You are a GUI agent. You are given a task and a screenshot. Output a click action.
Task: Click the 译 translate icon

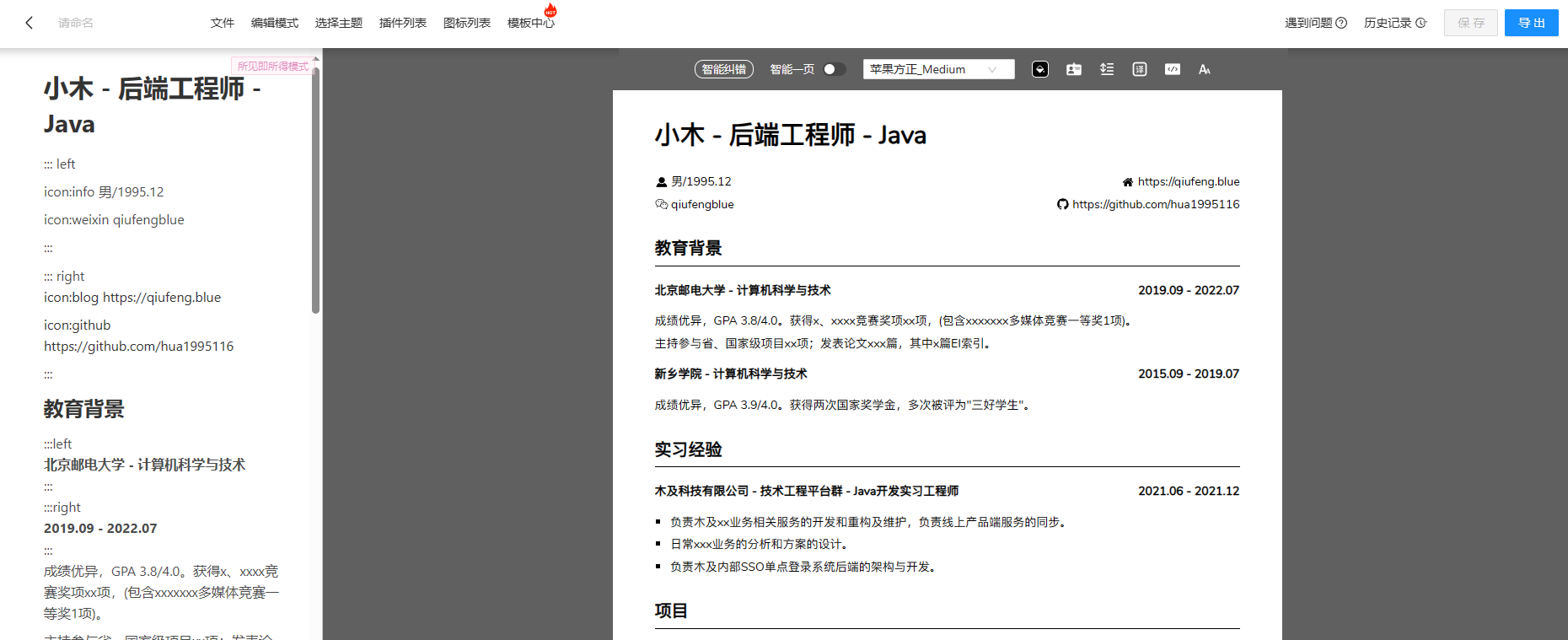click(x=1140, y=69)
